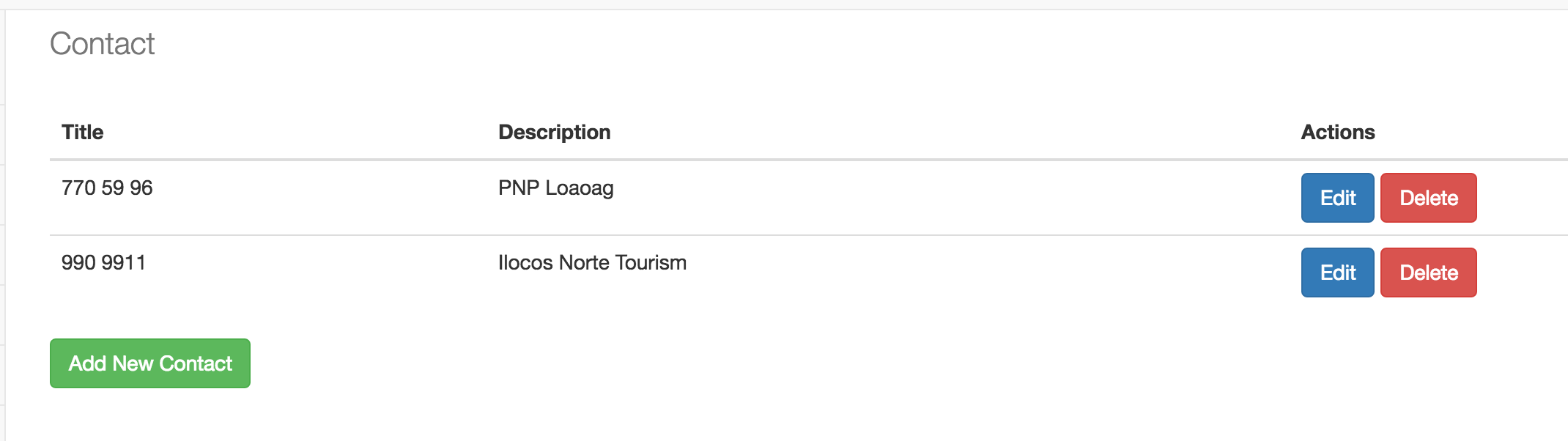Image resolution: width=1568 pixels, height=441 pixels.
Task: Click the Contact page heading
Action: (x=103, y=44)
